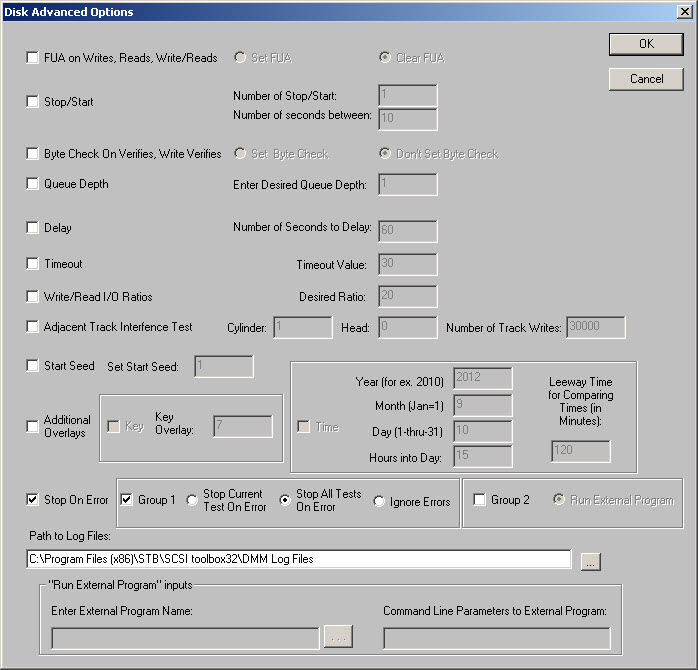This screenshot has width=698, height=670.
Task: Click the Leeway Time minutes field
Action: 580,451
